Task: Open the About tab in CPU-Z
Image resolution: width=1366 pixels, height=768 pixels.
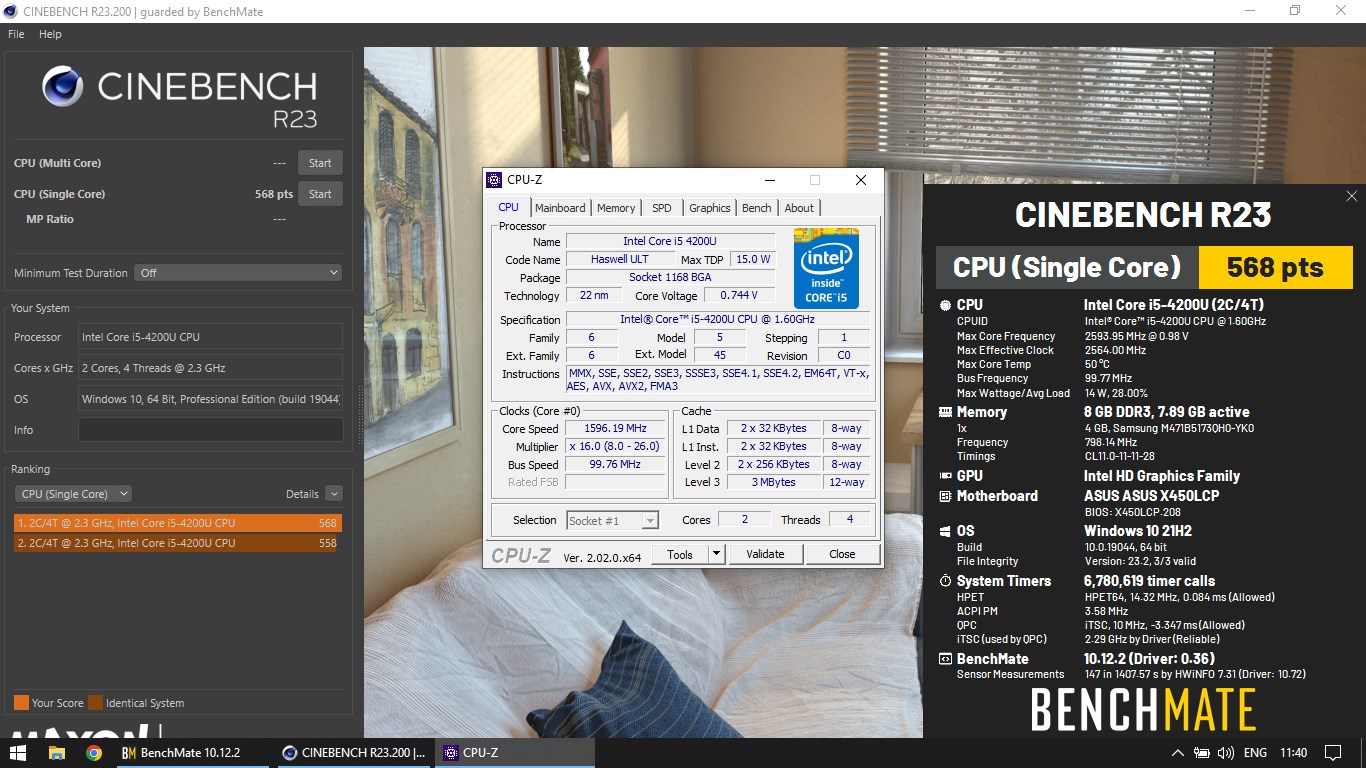Action: pyautogui.click(x=799, y=208)
